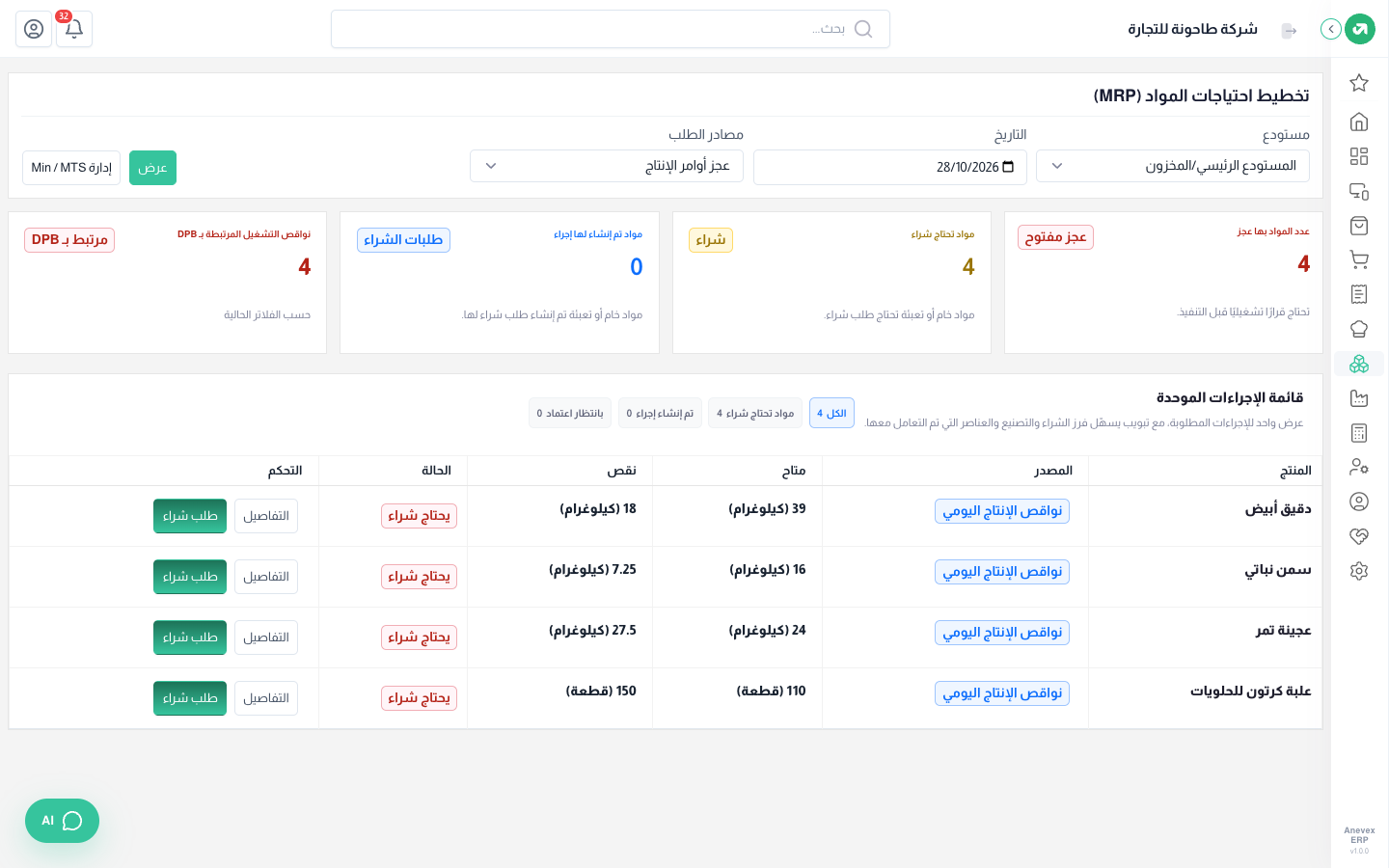Open إدارة Min / MTS button

click(71, 168)
